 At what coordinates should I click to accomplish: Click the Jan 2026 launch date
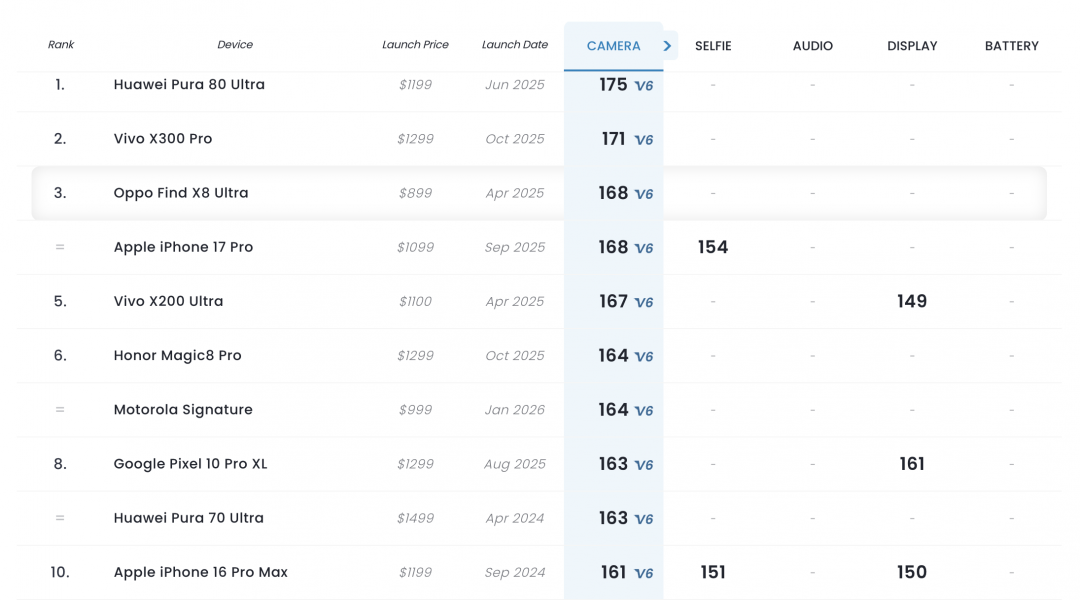pyautogui.click(x=515, y=409)
